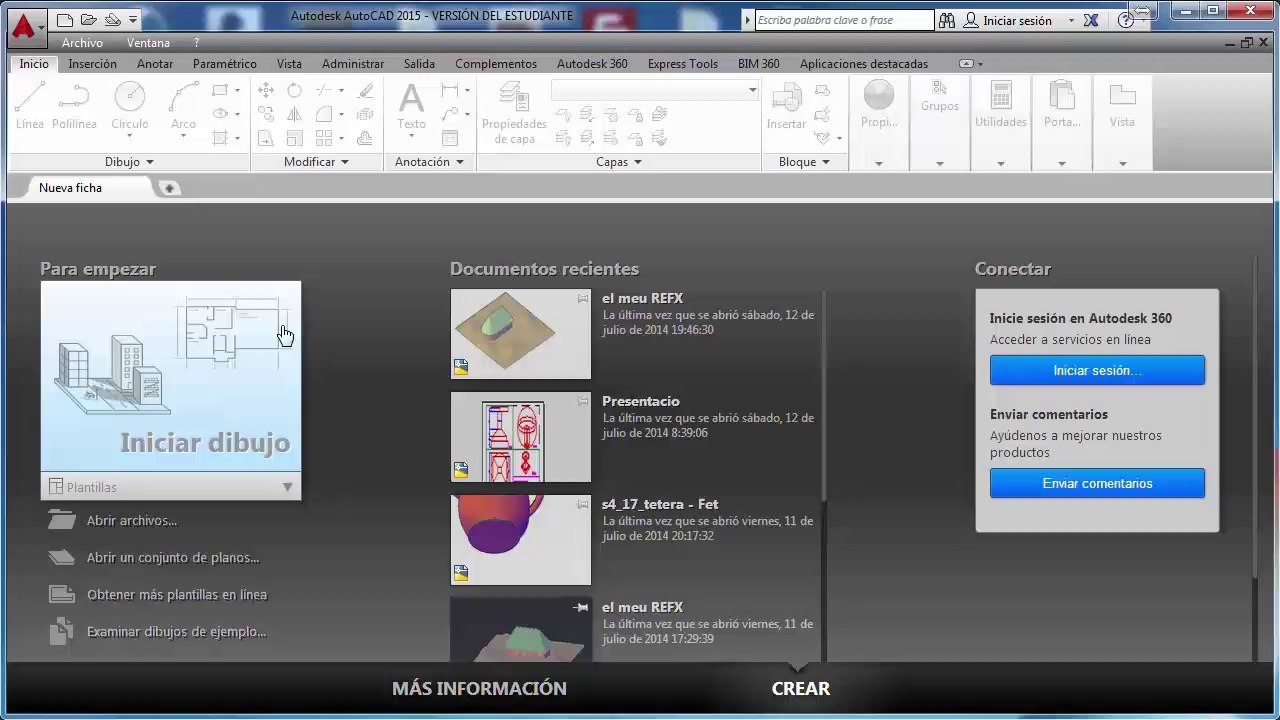Click the Iniciar dibujo tile

pyautogui.click(x=171, y=377)
